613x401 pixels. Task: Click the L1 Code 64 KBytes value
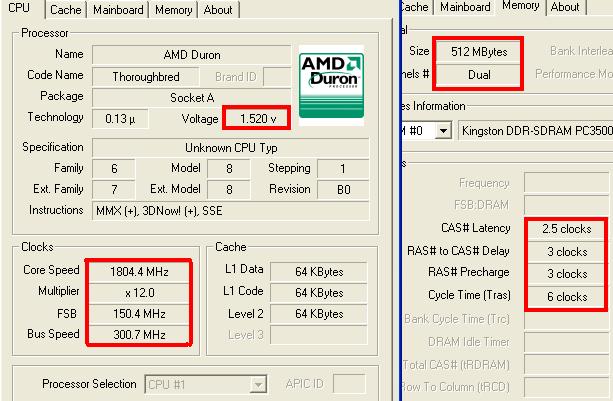(x=319, y=293)
